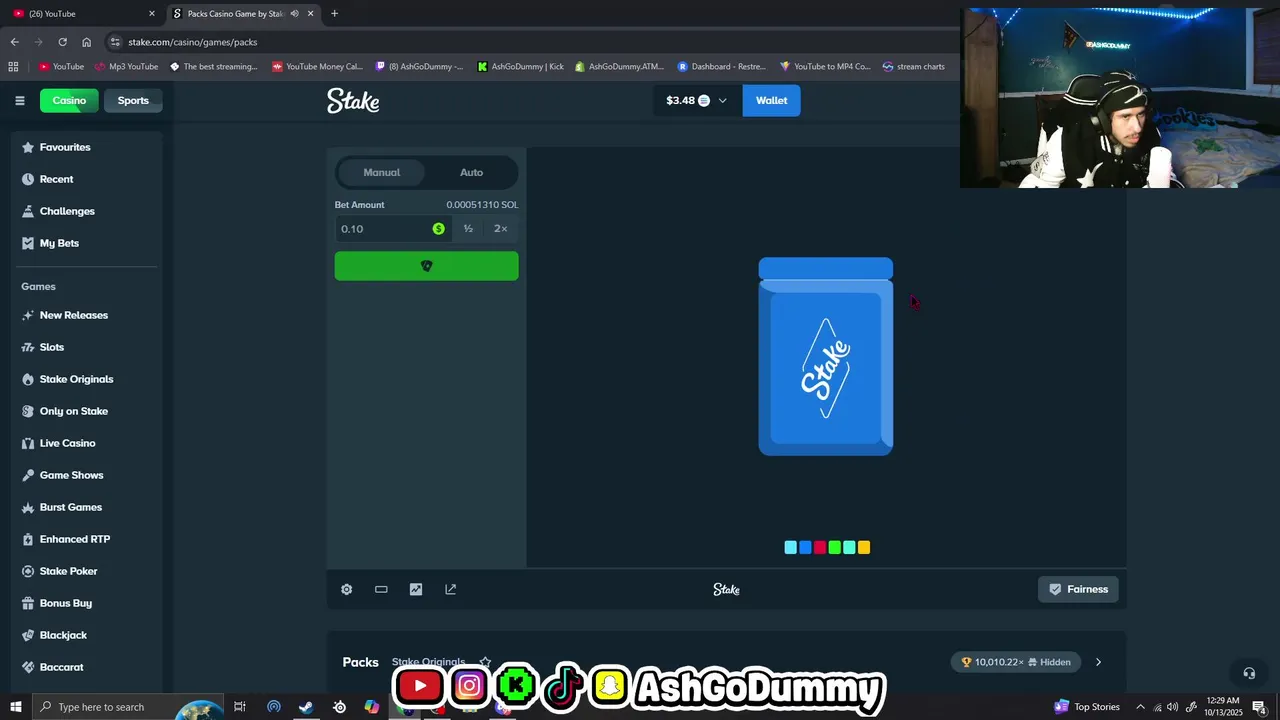The height and width of the screenshot is (720, 1280).
Task: Click the Live Casino icon
Action: coord(28,443)
